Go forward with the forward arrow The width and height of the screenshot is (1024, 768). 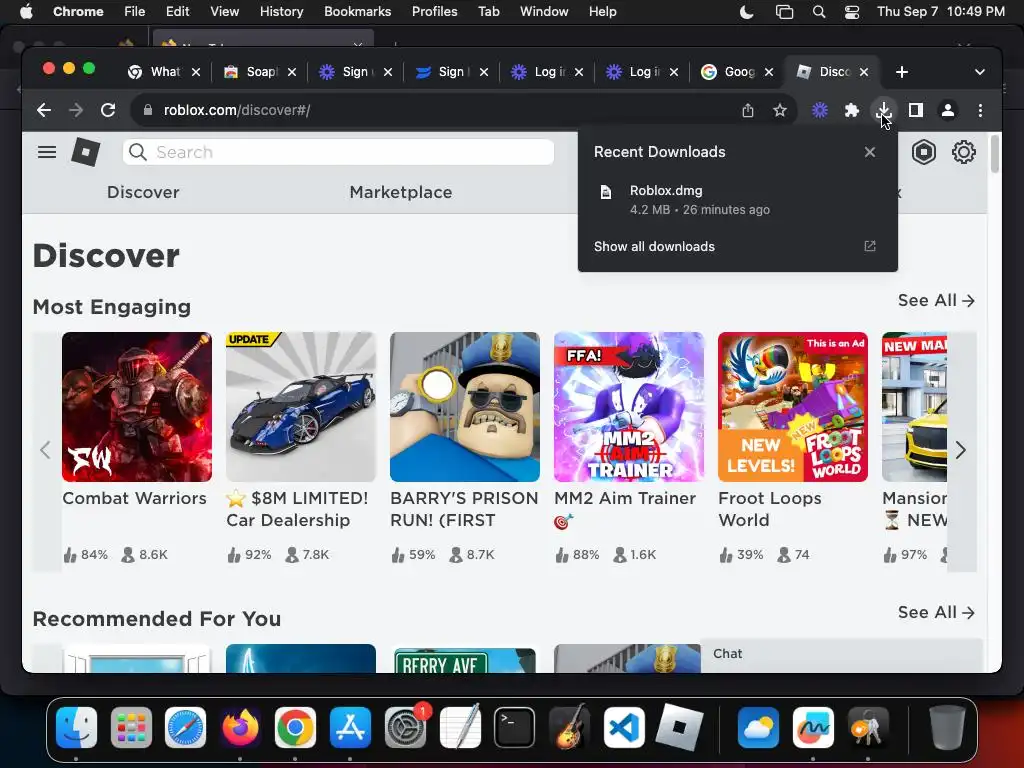click(76, 110)
